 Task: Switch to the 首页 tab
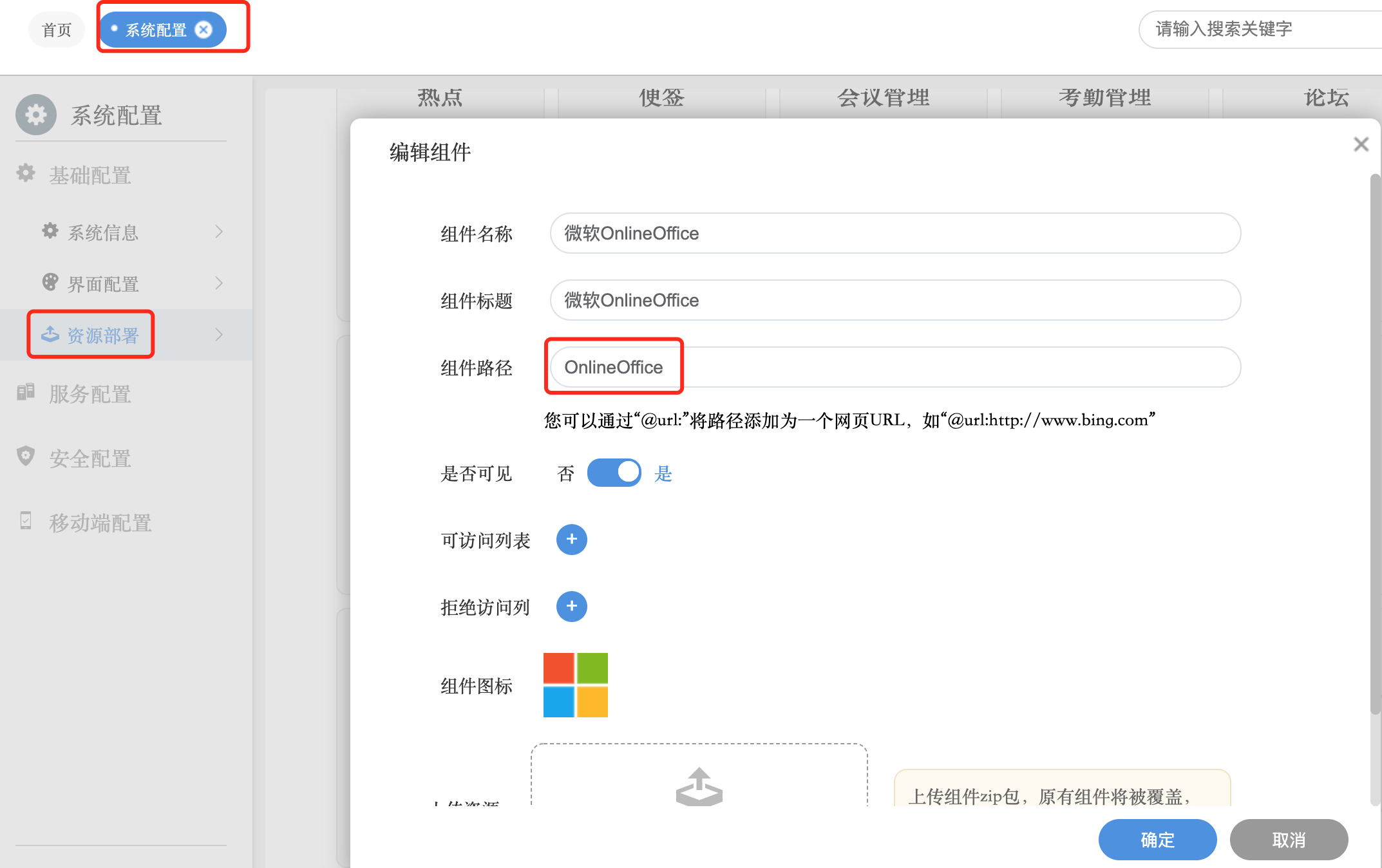[57, 30]
